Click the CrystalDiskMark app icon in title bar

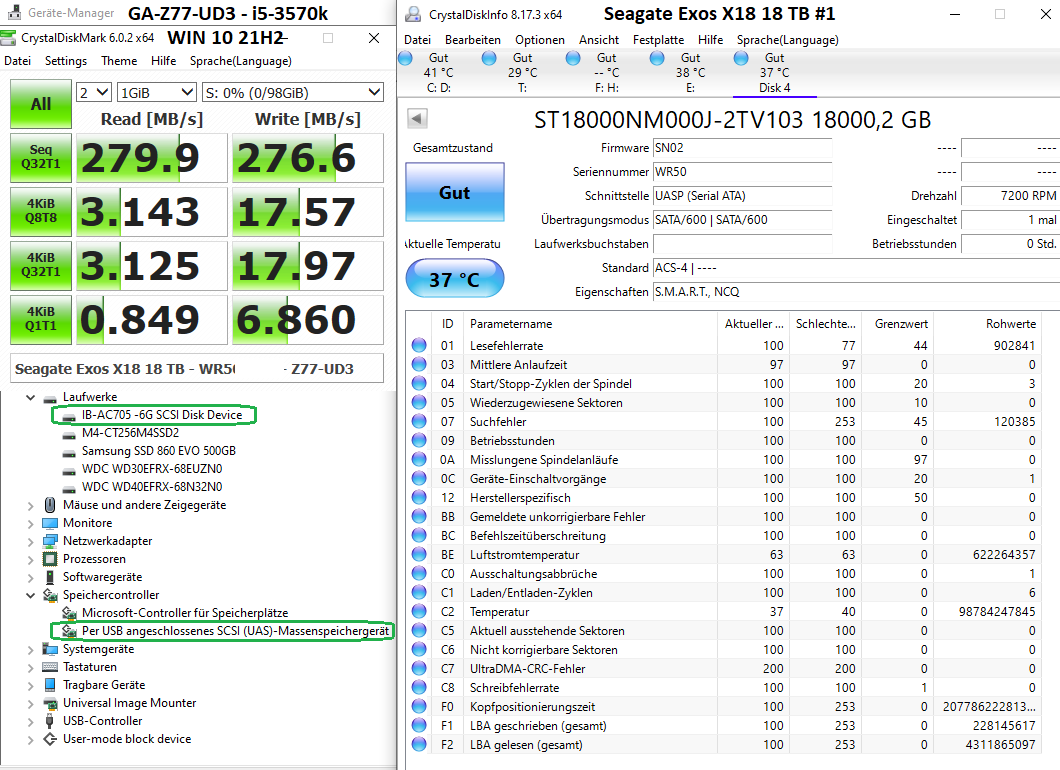click(x=8, y=38)
